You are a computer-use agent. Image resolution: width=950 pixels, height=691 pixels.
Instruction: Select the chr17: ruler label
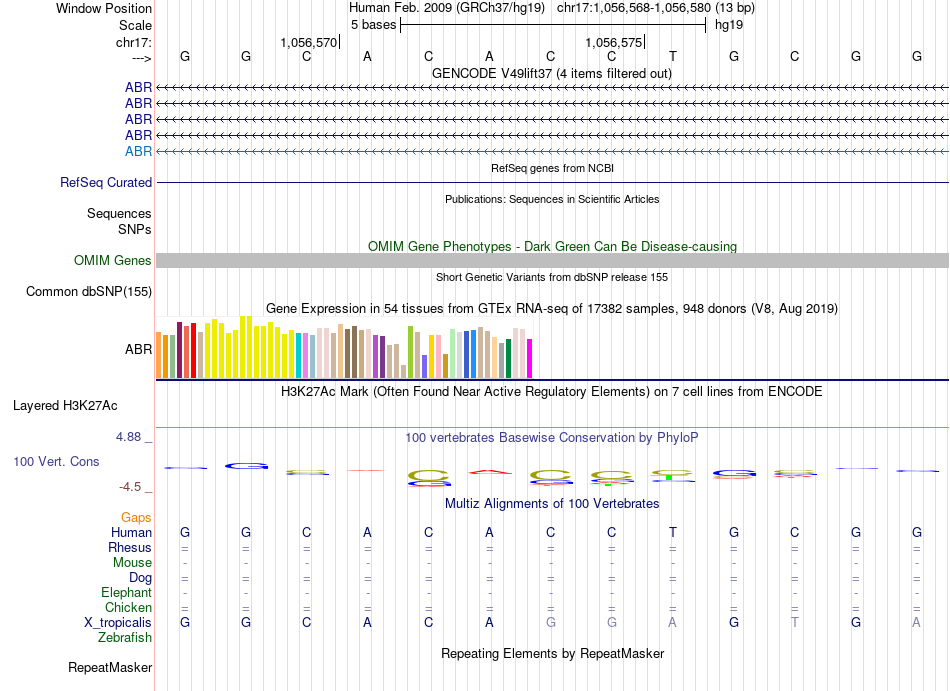coord(134,42)
